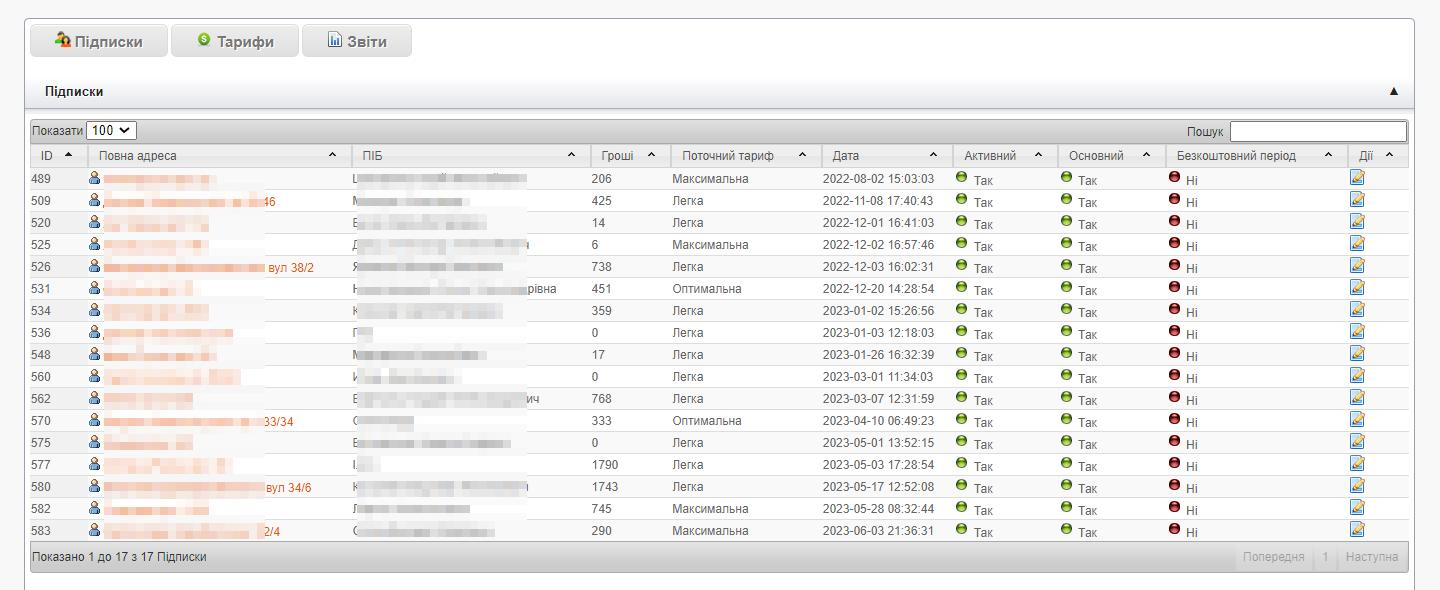Open the Показати rows-per-page dropdown

111,130
